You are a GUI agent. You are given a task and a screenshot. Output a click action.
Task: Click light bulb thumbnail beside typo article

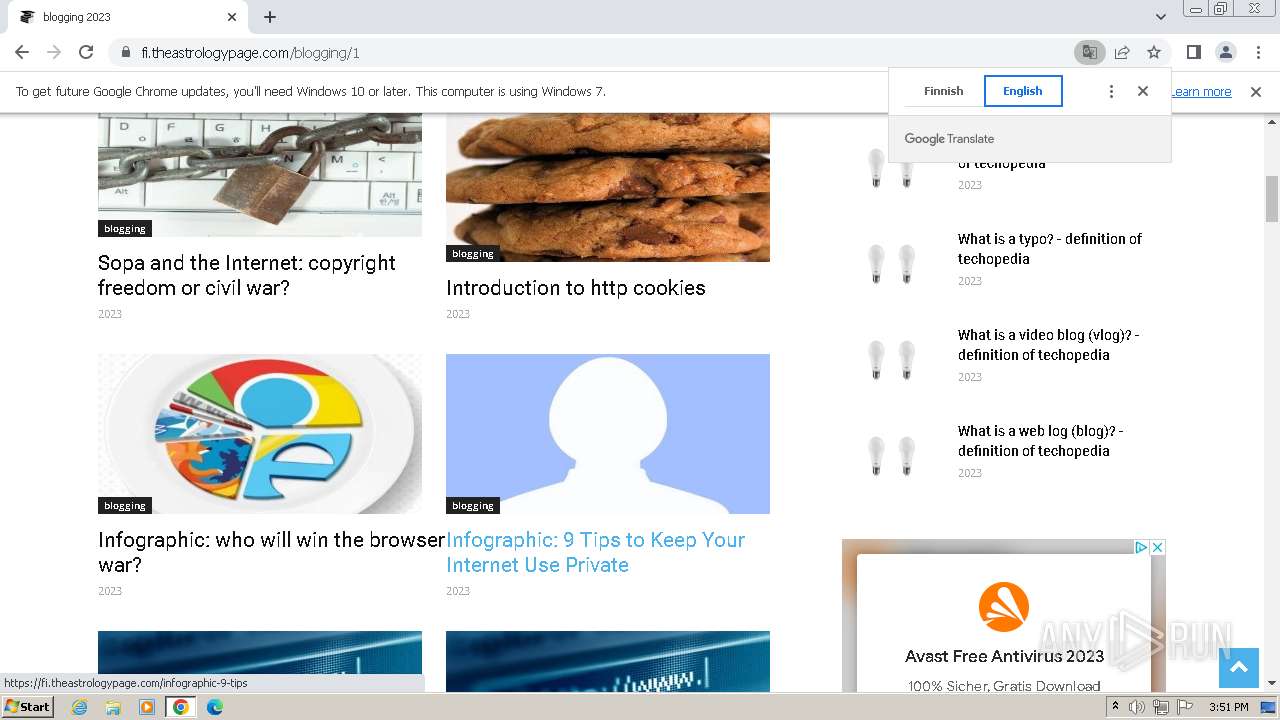[x=892, y=263]
